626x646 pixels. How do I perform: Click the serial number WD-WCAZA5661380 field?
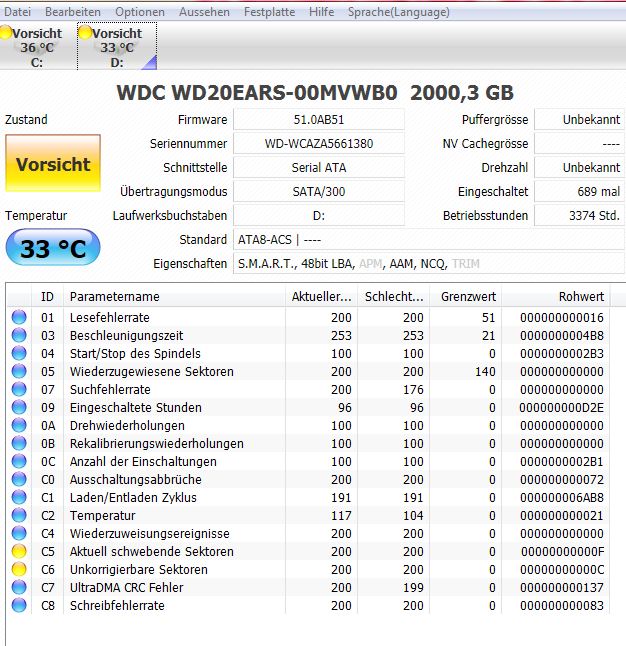tap(319, 144)
